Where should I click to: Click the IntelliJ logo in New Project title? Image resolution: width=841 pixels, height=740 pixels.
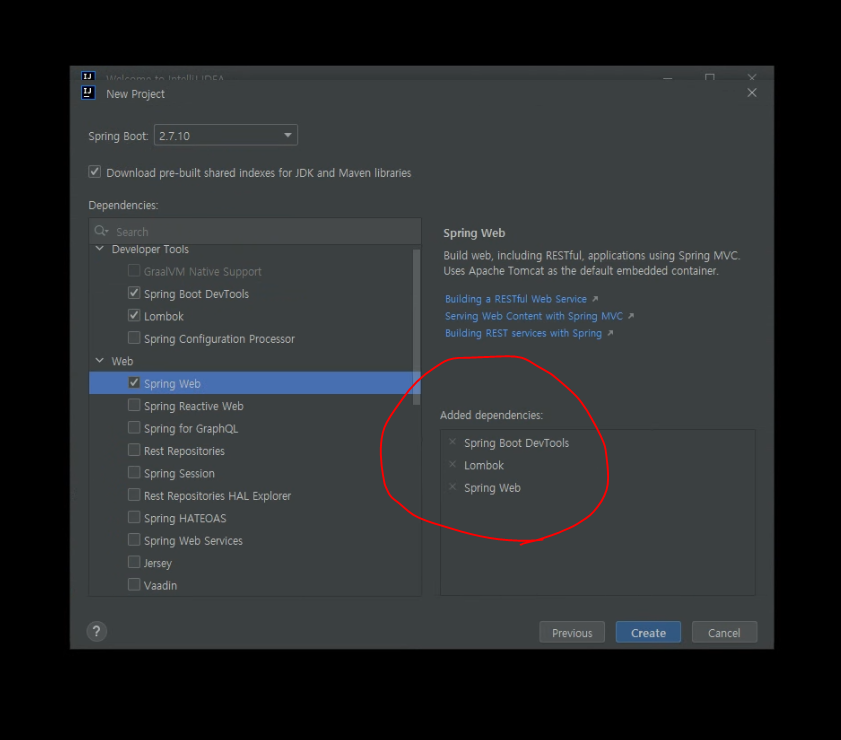tap(88, 93)
